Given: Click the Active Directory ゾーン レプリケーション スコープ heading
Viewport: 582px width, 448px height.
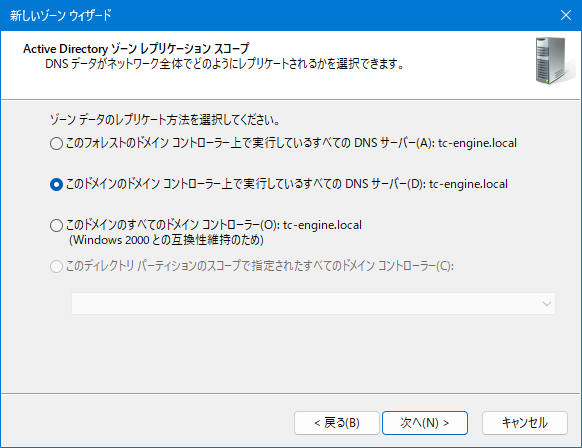Looking at the screenshot, I should click(x=136, y=49).
